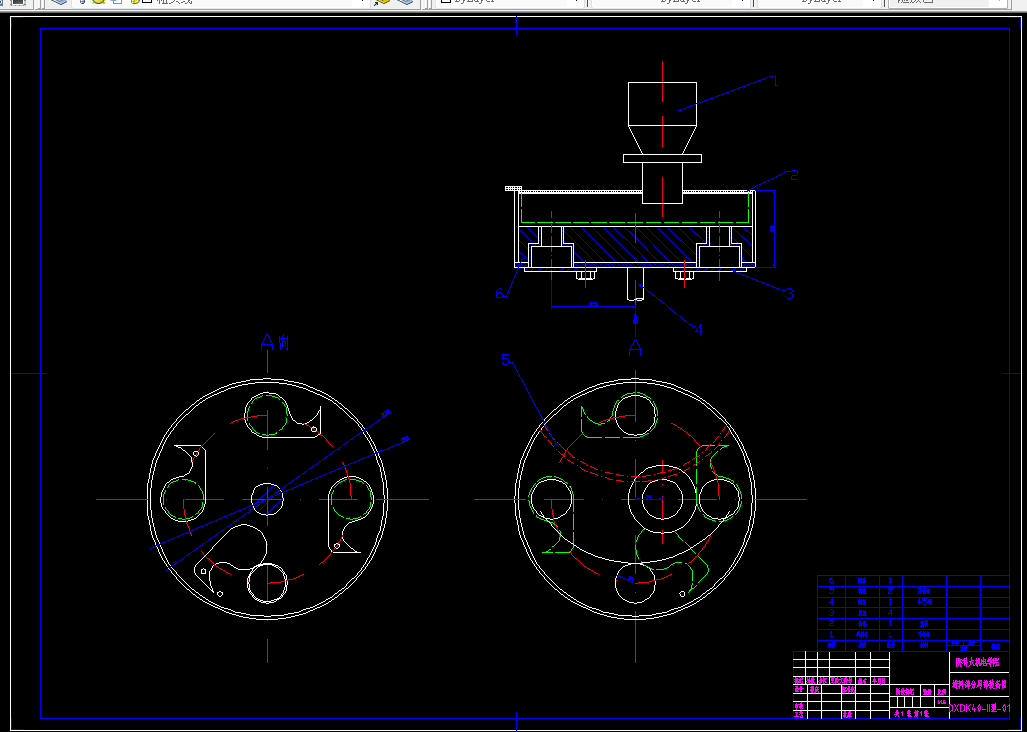Click the sequence number "1" in the parts list
This screenshot has height=732, width=1027.
click(x=831, y=634)
